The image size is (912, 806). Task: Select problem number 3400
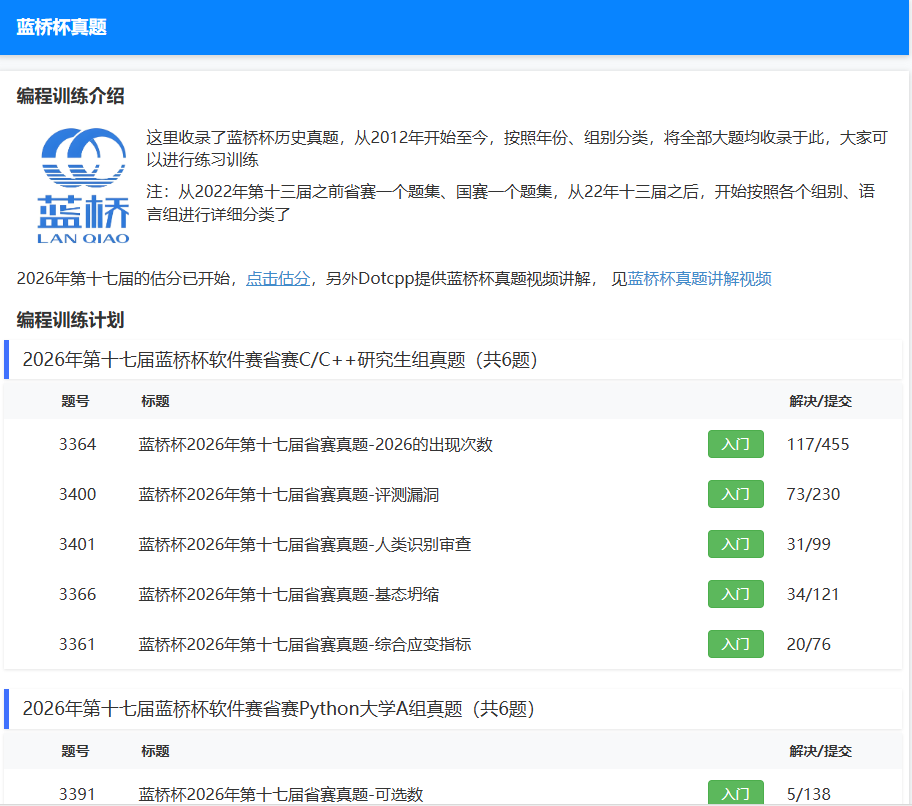point(77,494)
